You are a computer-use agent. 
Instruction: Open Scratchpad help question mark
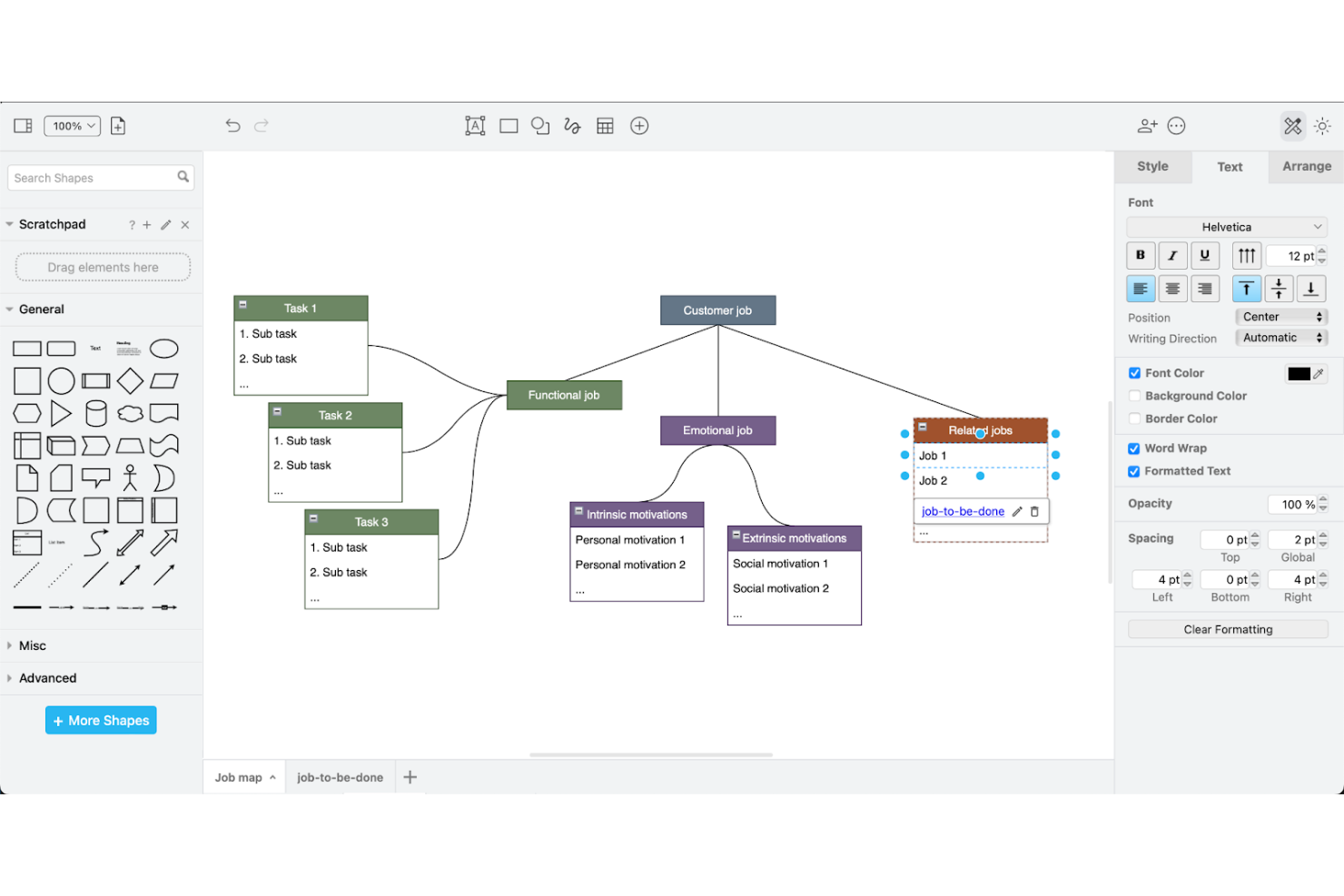click(x=132, y=225)
